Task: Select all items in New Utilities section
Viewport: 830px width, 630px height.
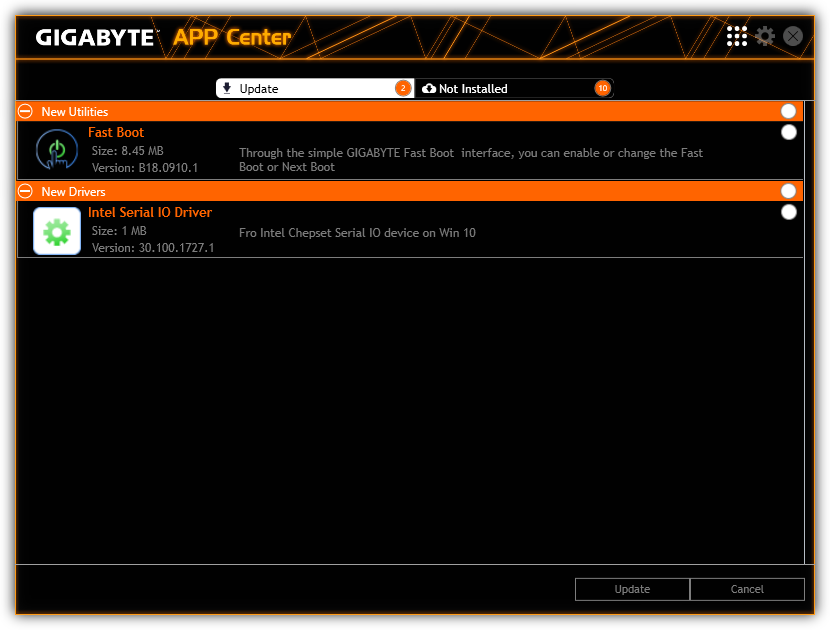Action: coord(788,111)
